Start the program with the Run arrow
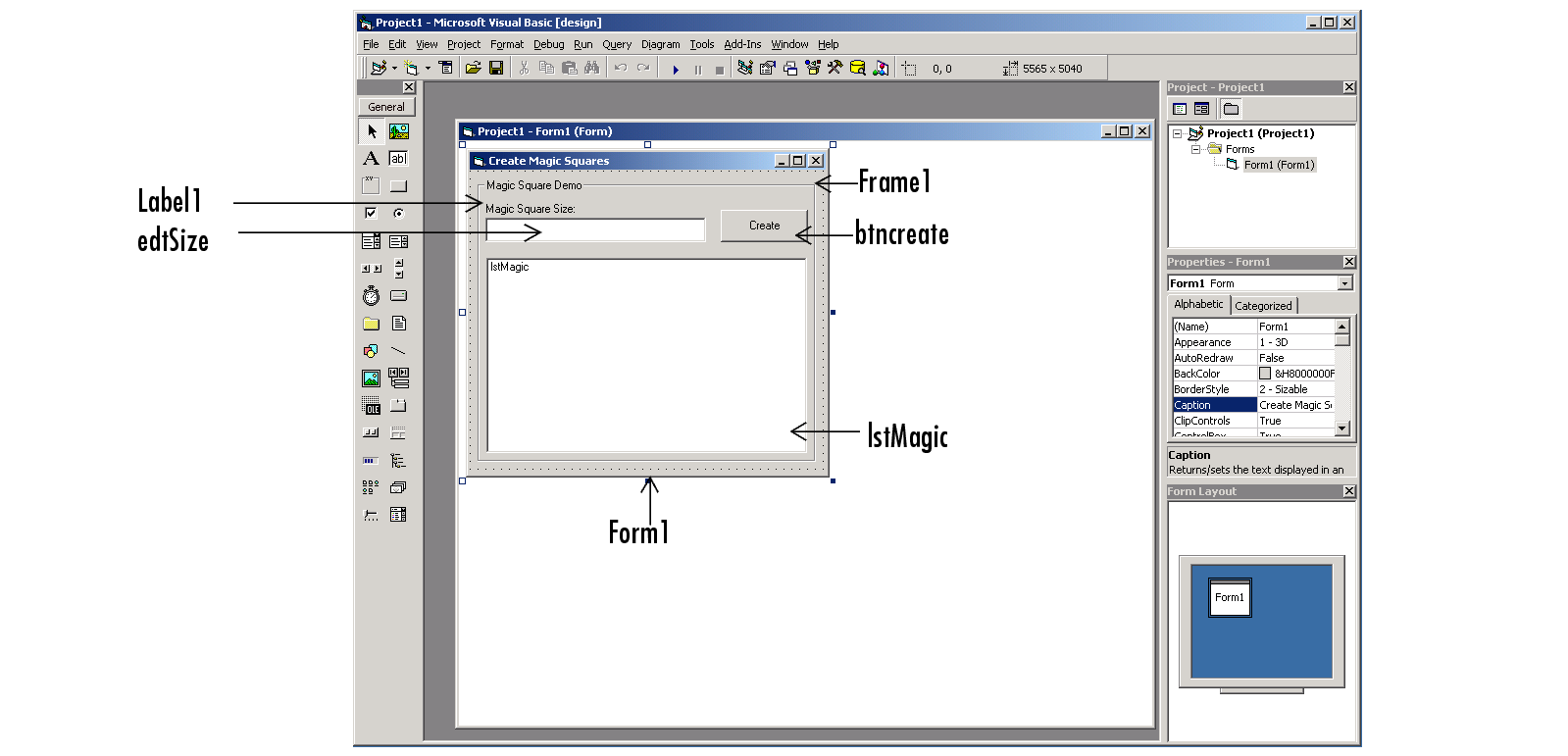The height and width of the screenshot is (756, 1568). pyautogui.click(x=676, y=69)
